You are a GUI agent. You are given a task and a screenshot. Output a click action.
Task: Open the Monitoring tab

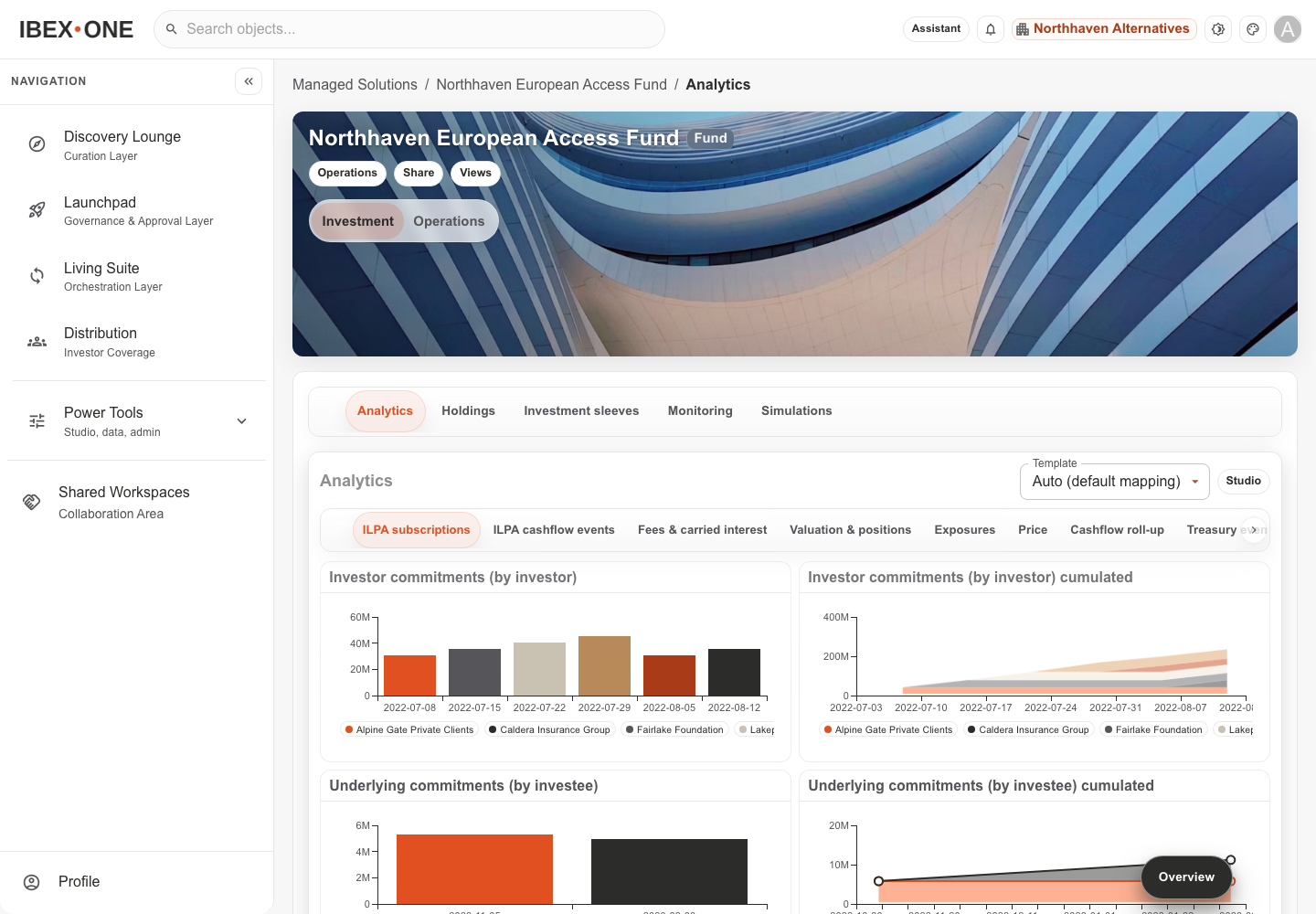coord(700,411)
